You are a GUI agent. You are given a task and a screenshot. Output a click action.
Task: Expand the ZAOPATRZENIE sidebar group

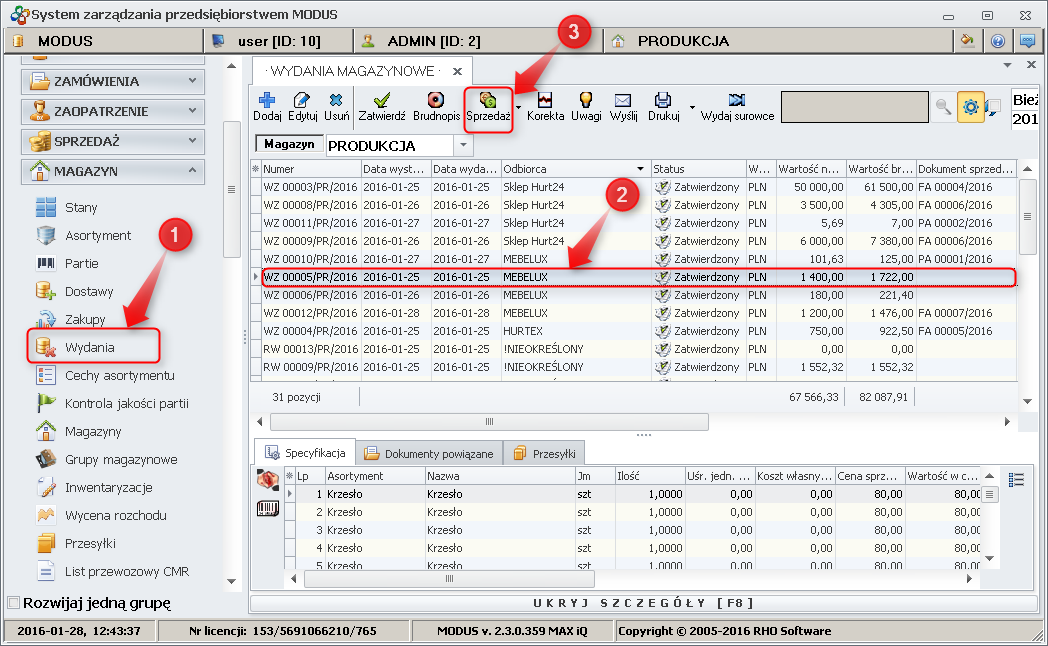[x=112, y=111]
